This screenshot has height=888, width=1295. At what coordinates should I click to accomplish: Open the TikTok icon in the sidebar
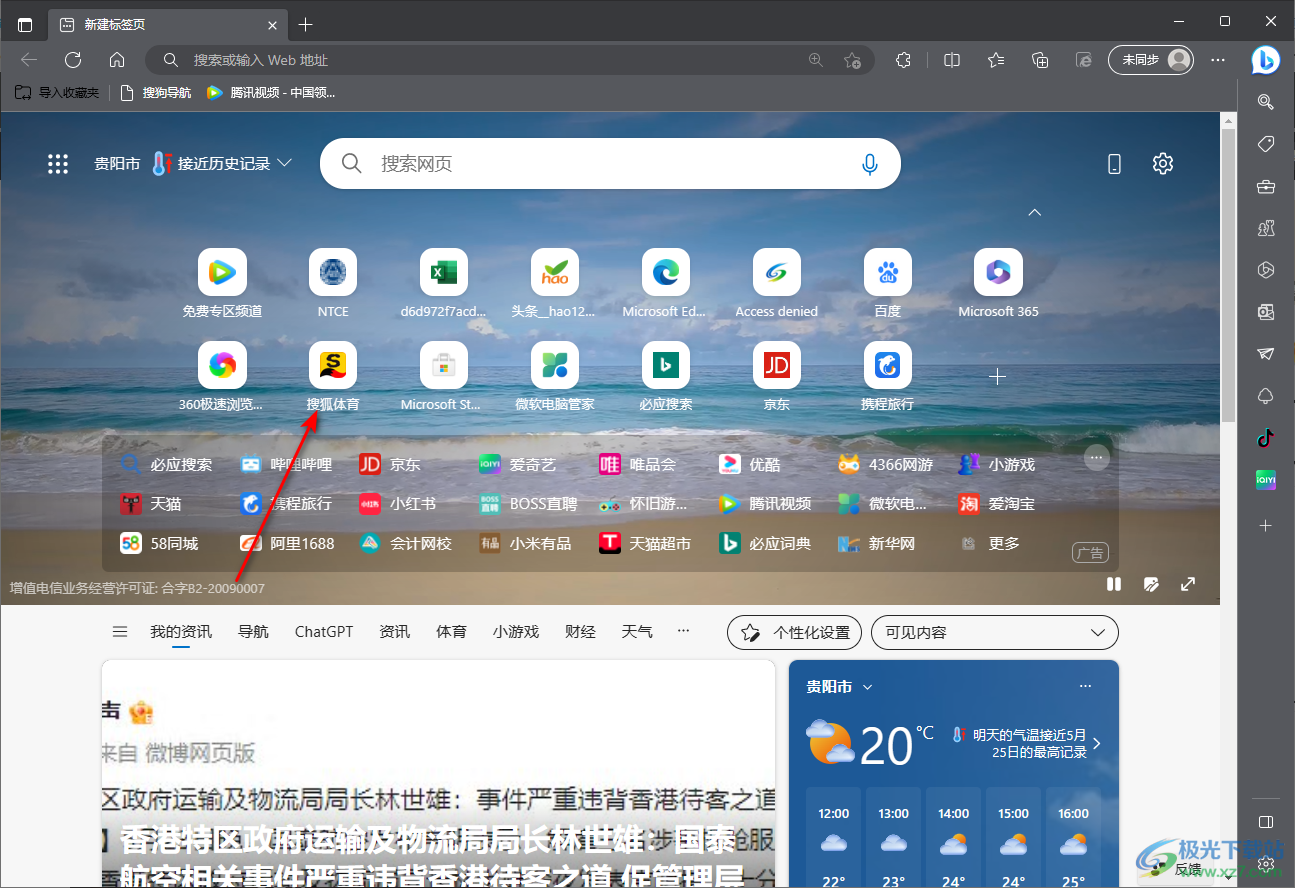click(x=1266, y=438)
